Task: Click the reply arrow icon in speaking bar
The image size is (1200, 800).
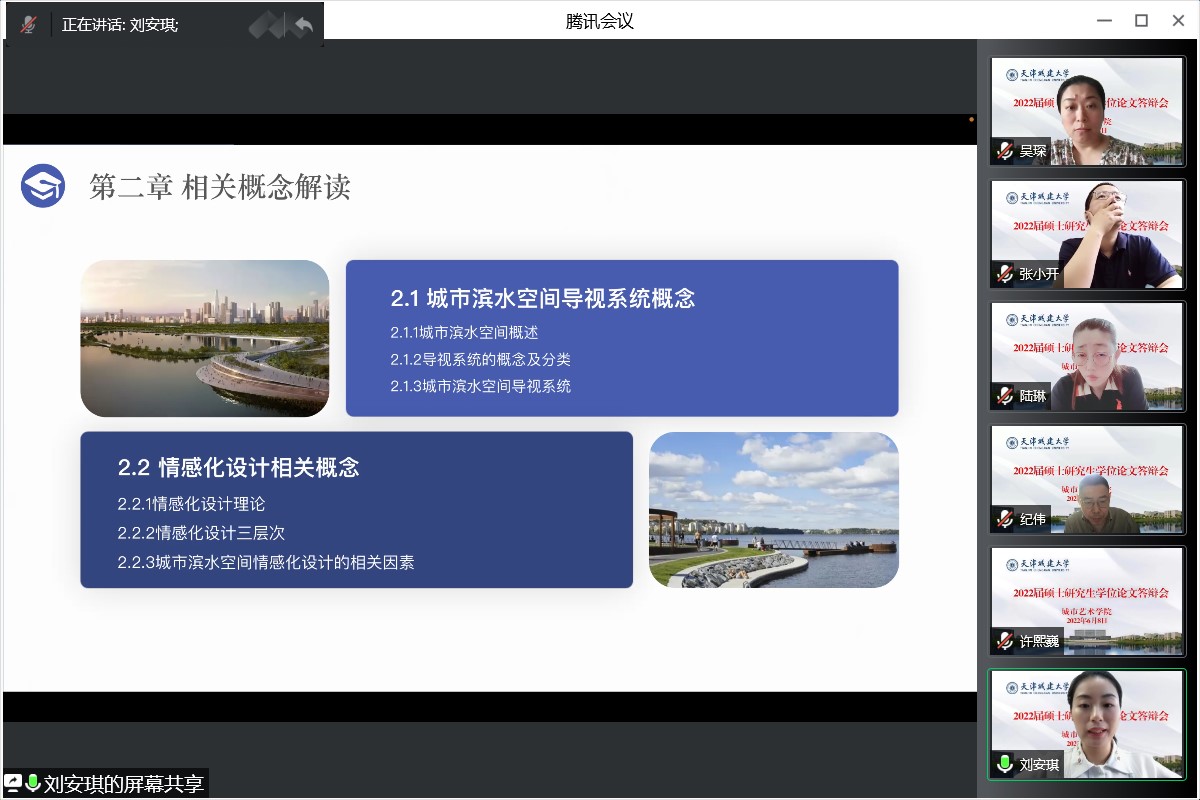Action: [303, 25]
